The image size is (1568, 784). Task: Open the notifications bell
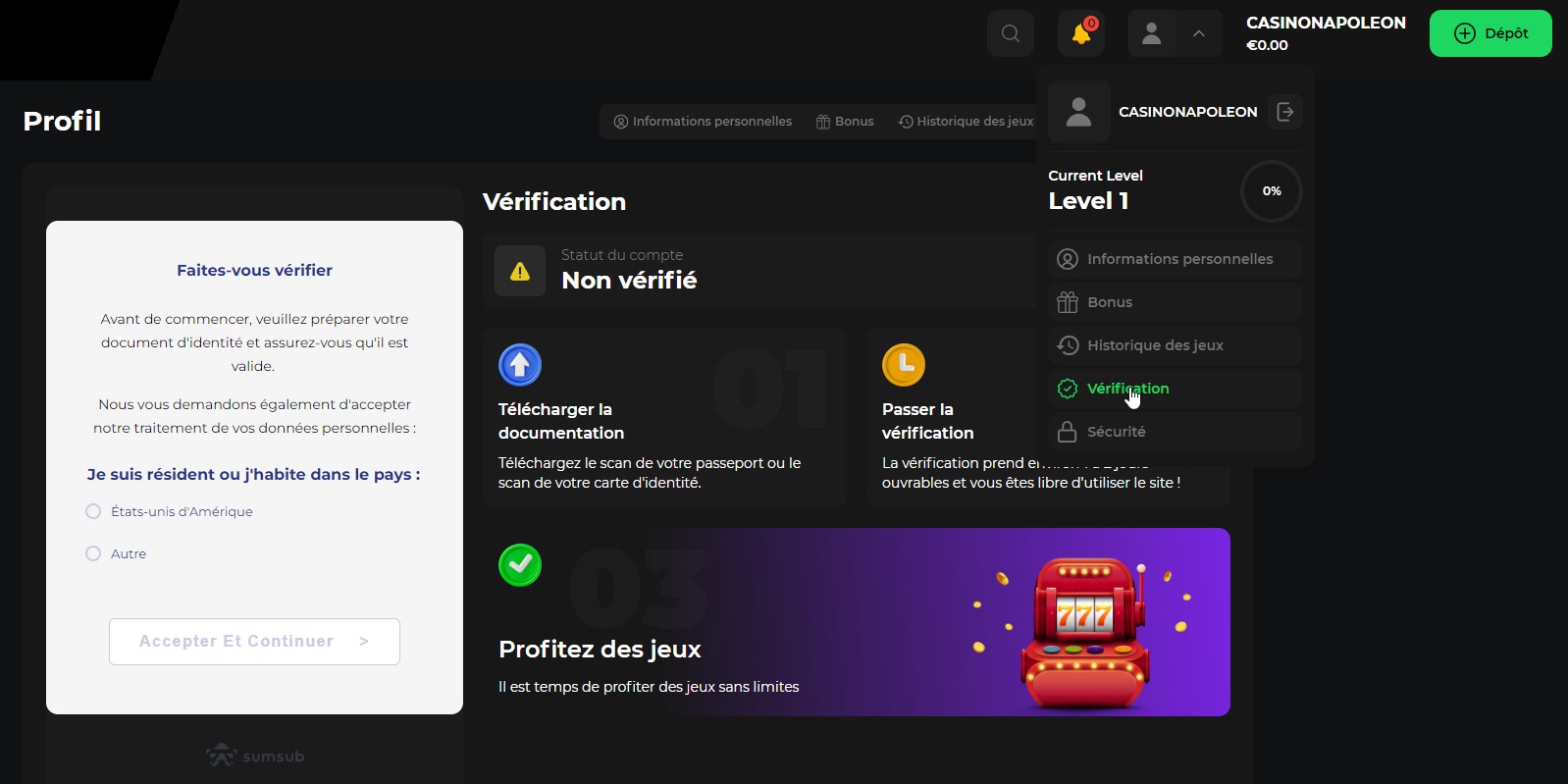1081,33
